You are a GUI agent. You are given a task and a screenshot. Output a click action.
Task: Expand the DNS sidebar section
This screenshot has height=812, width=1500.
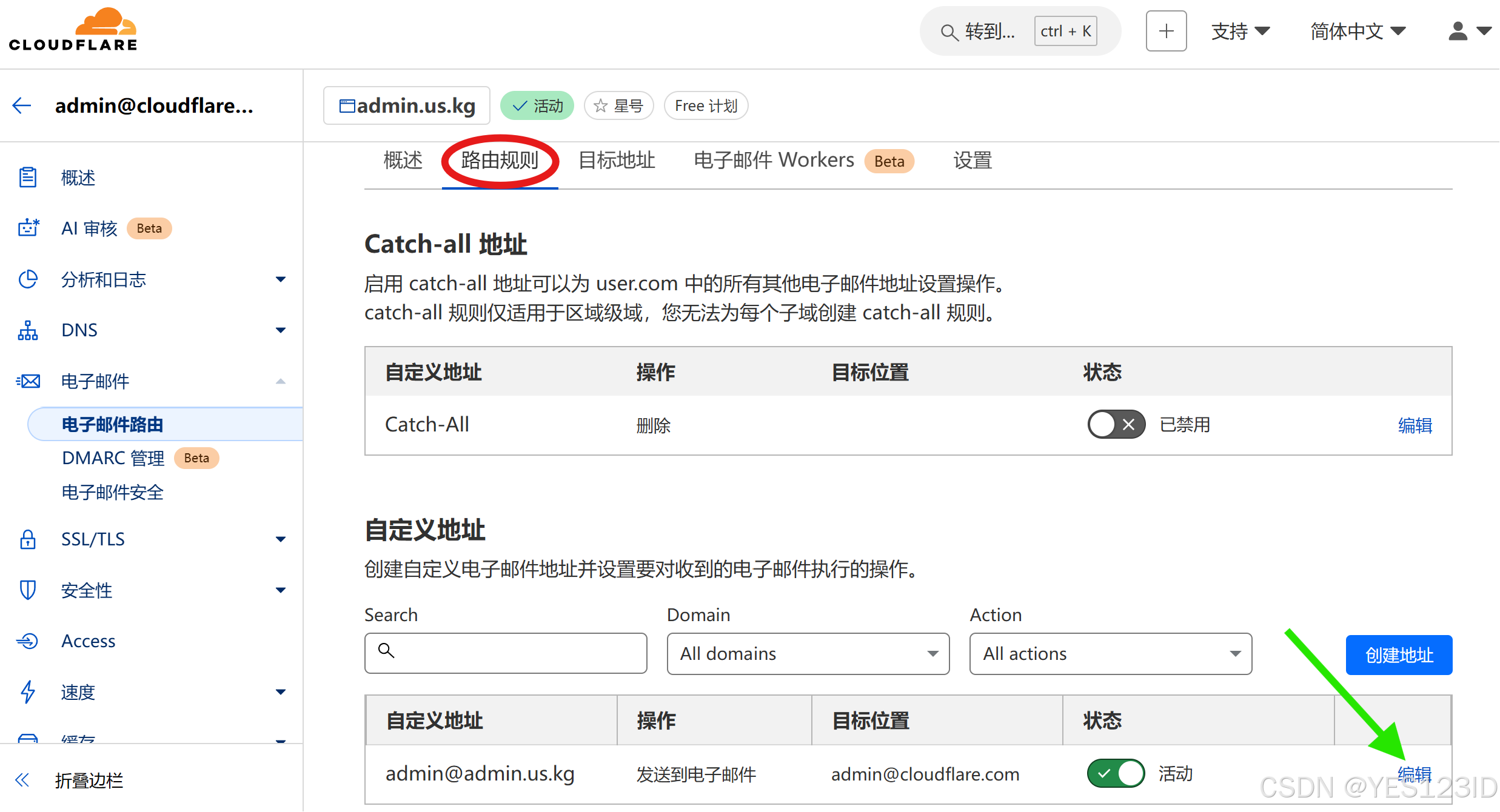pos(280,330)
